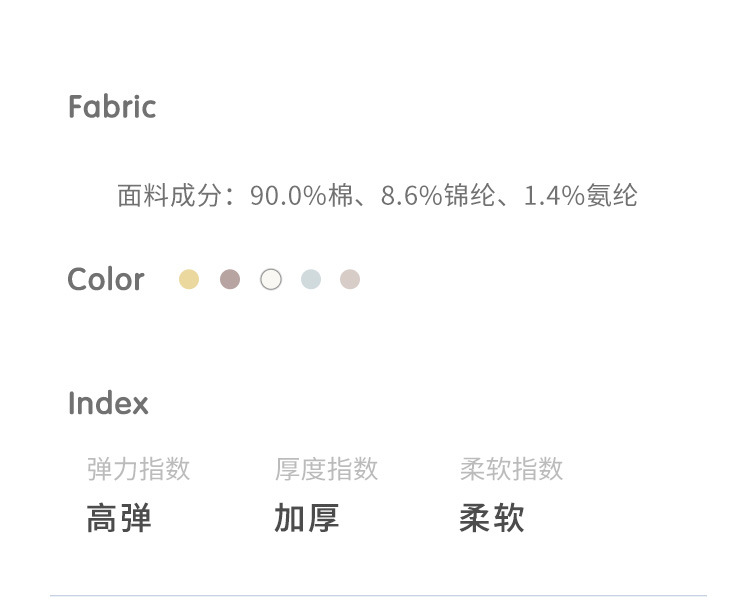
Task: Click the Color section label
Action: (x=106, y=280)
